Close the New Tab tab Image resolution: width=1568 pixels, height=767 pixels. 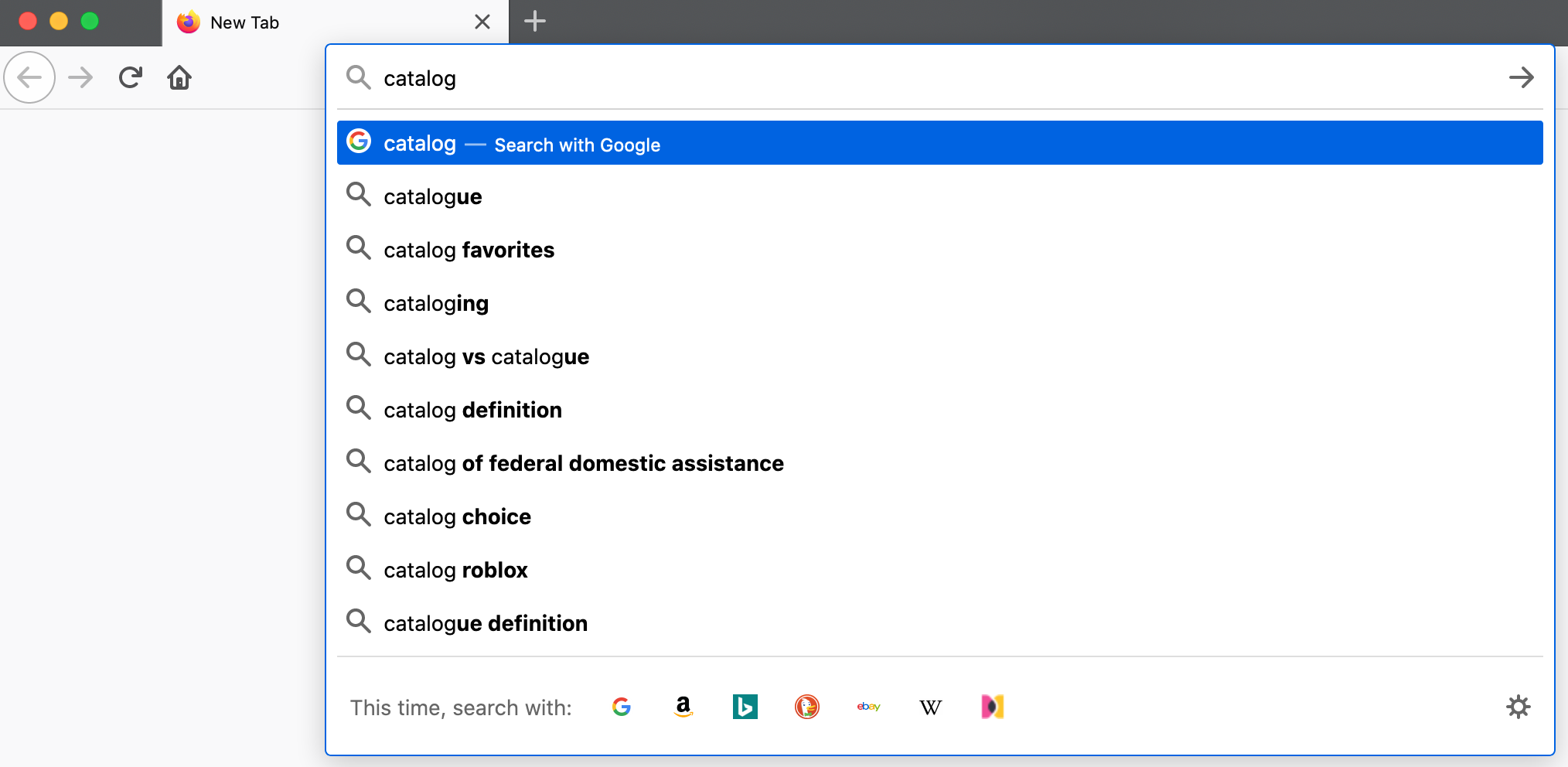pyautogui.click(x=482, y=22)
